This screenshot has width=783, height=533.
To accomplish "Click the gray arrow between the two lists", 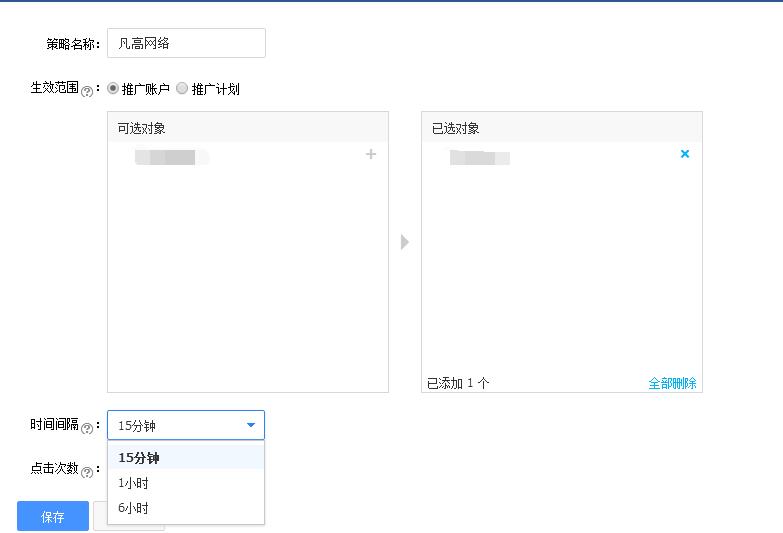I will 404,242.
